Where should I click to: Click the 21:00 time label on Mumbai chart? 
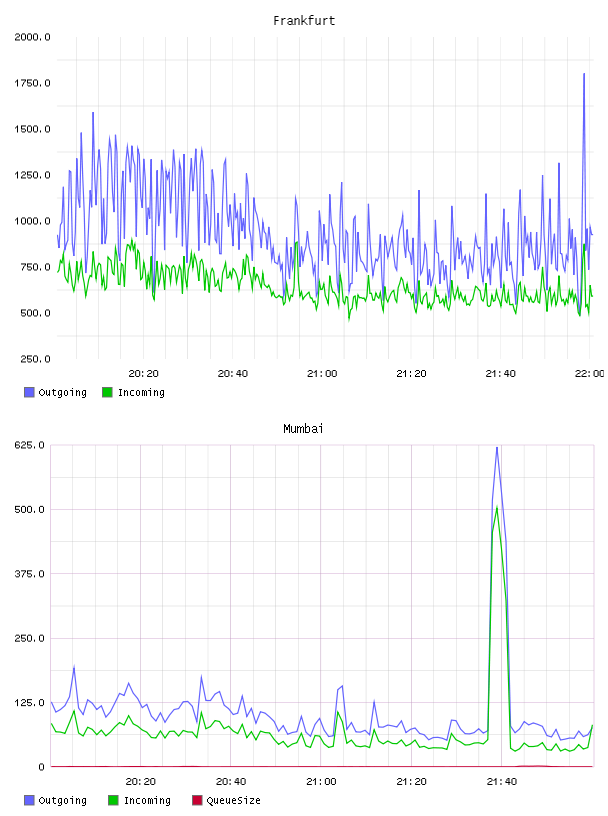pyautogui.click(x=321, y=782)
